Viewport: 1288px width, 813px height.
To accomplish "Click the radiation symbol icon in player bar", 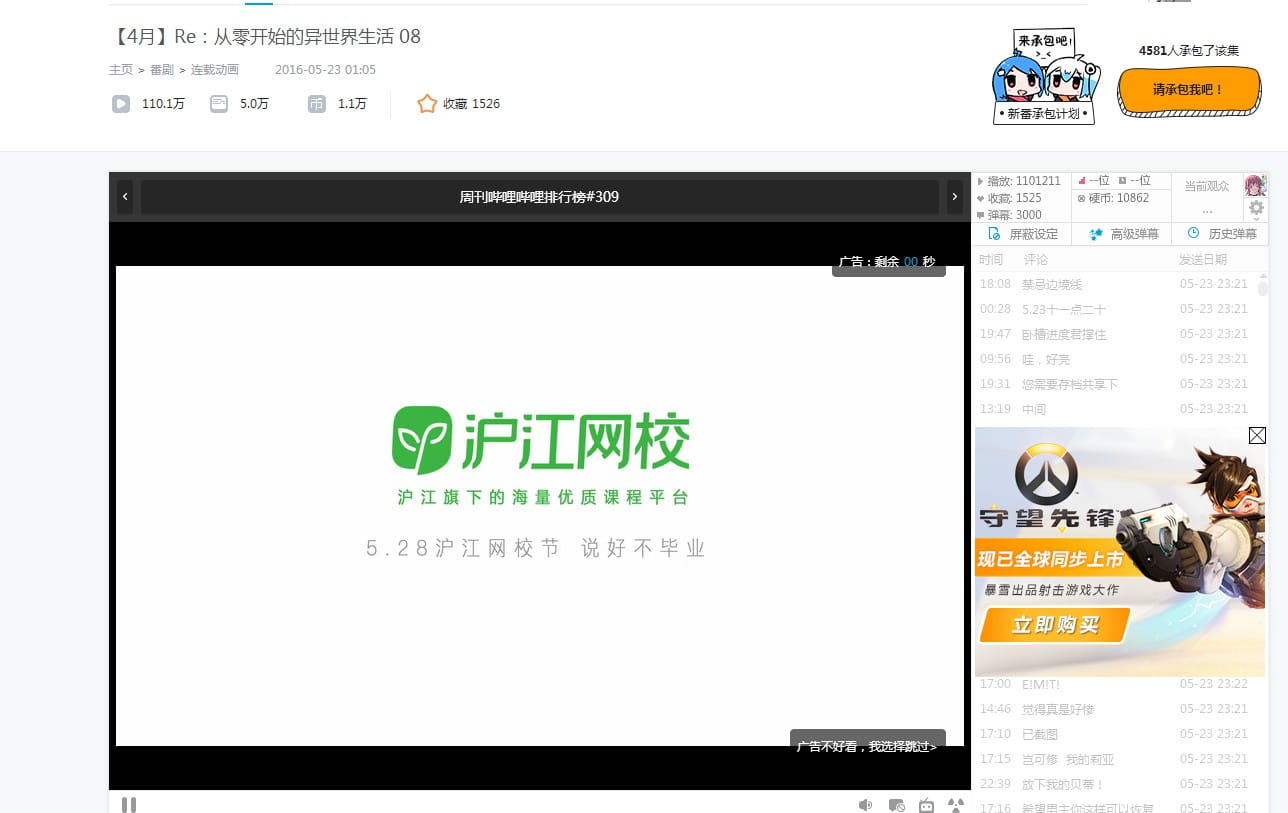I will [x=956, y=804].
